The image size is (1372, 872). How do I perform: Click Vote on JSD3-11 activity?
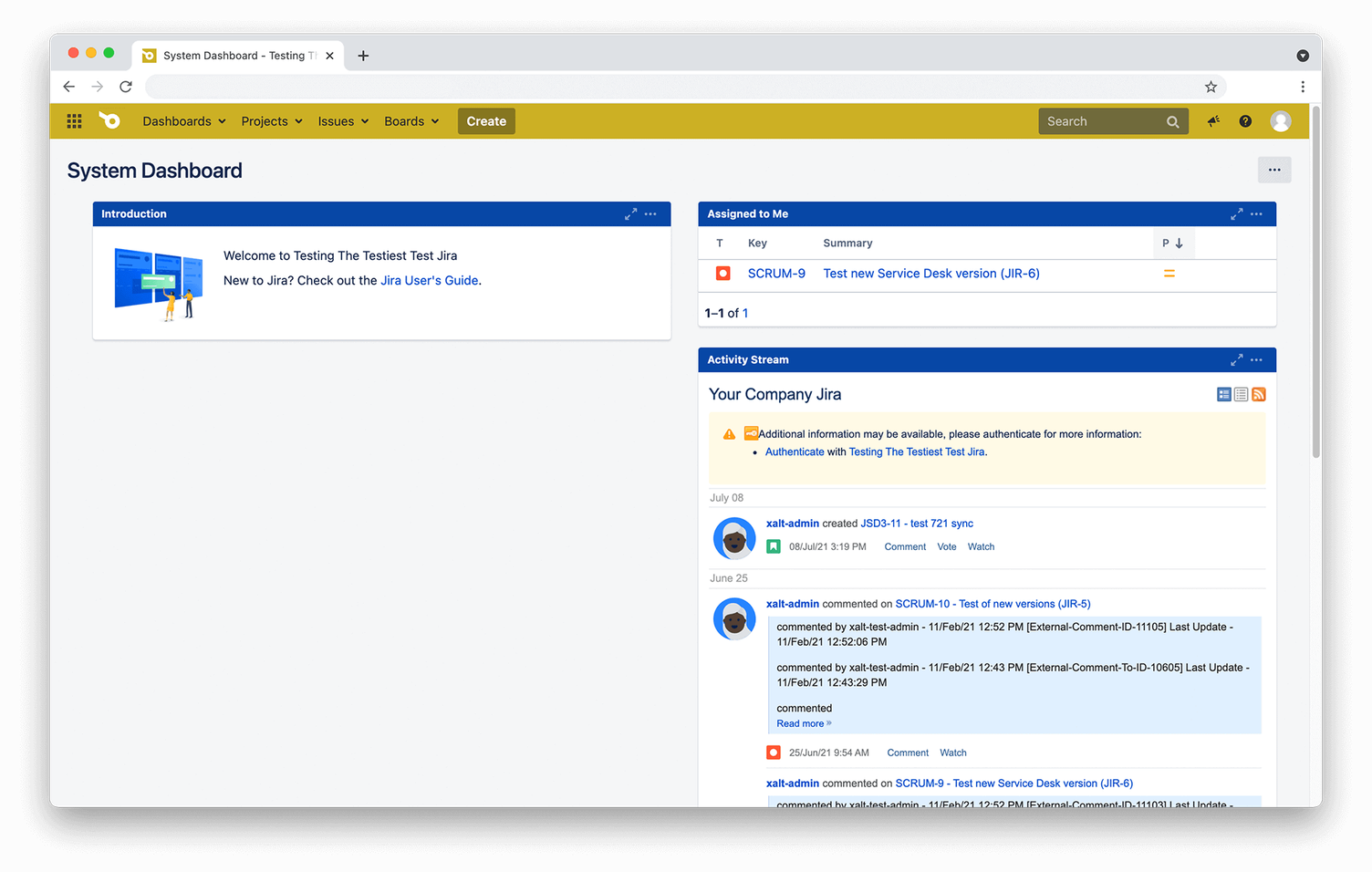(x=947, y=547)
